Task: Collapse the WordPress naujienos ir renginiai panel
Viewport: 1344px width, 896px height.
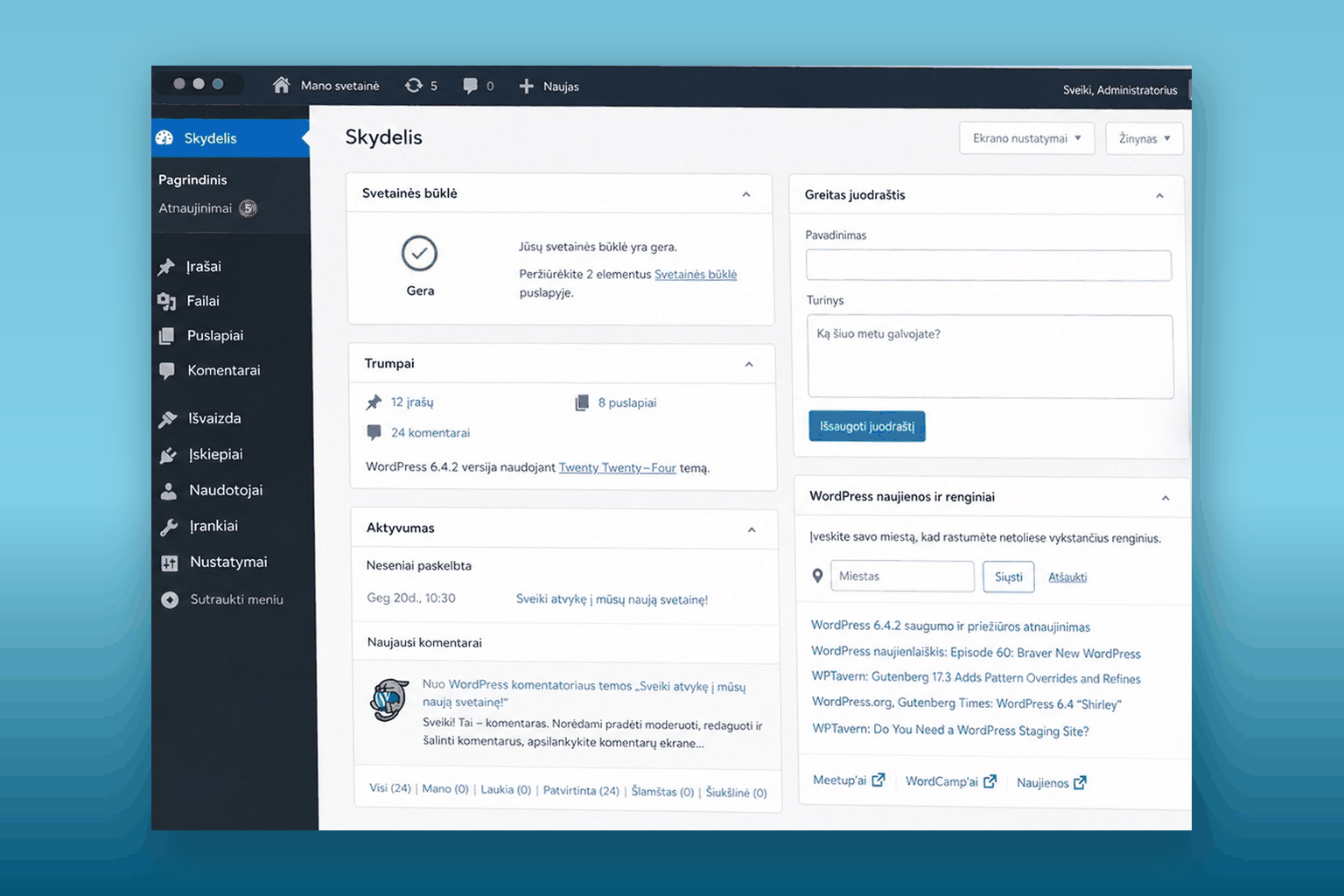Action: pos(1165,498)
